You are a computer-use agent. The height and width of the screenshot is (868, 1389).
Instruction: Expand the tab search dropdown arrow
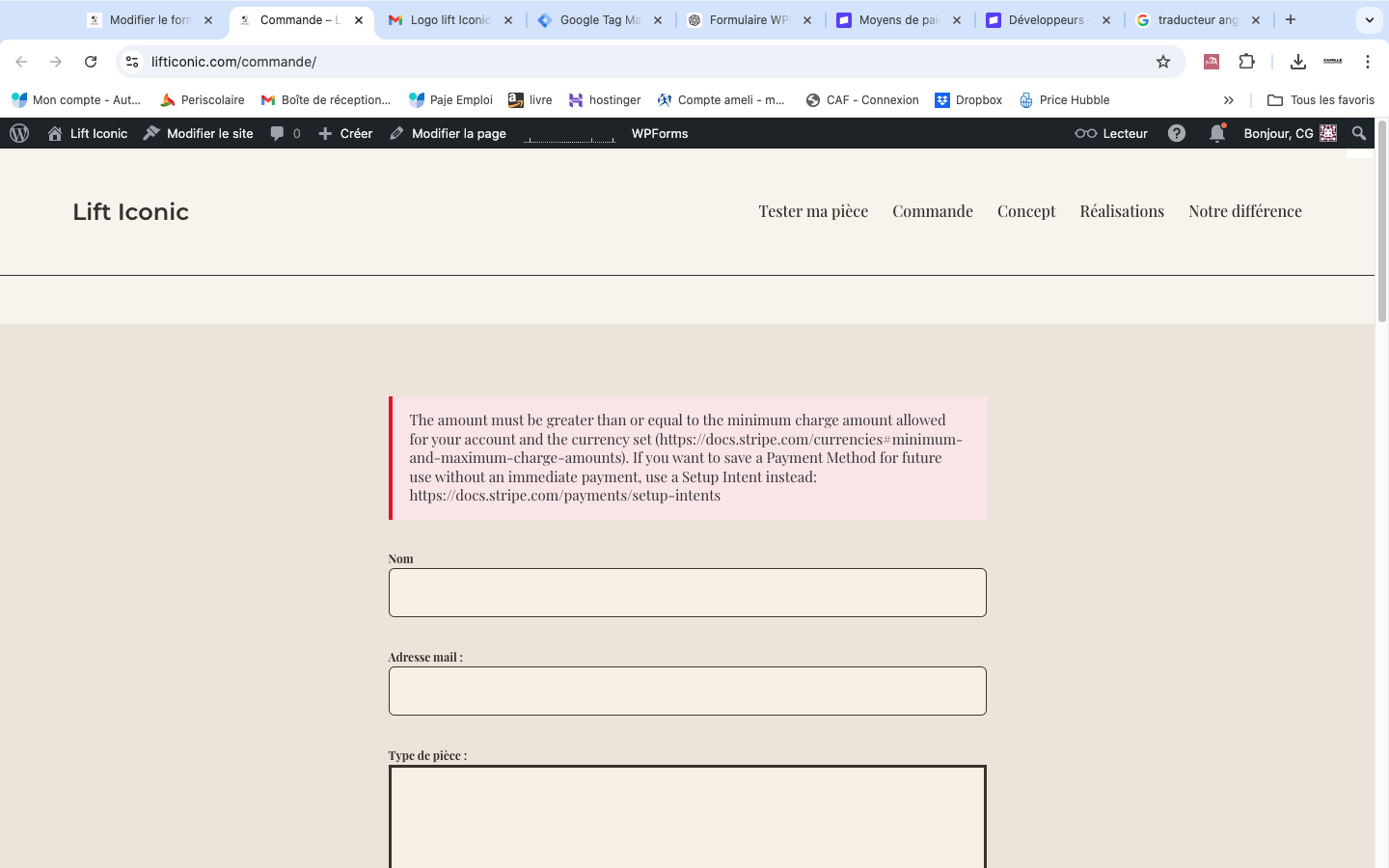(x=1370, y=19)
